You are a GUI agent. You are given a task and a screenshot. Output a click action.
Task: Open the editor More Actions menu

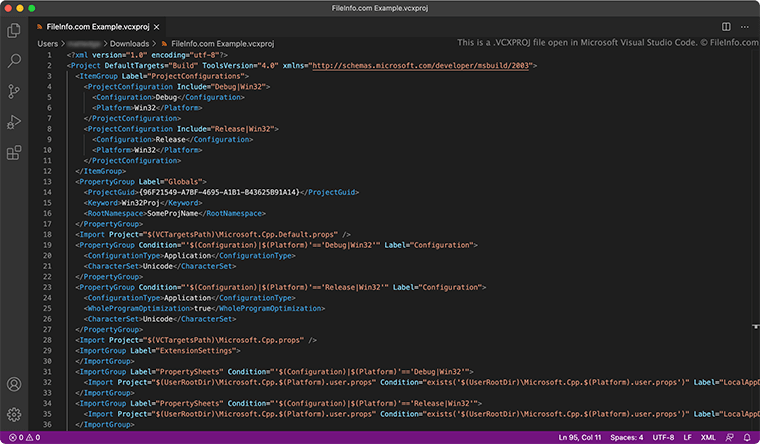pyautogui.click(x=745, y=27)
